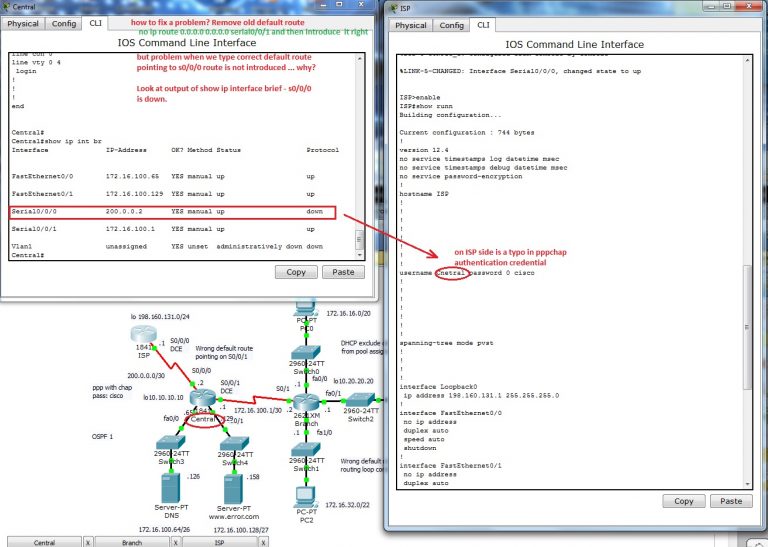Click Central CLI scrollbar up arrow
Screen dimensions: 768x547
pos(360,58)
